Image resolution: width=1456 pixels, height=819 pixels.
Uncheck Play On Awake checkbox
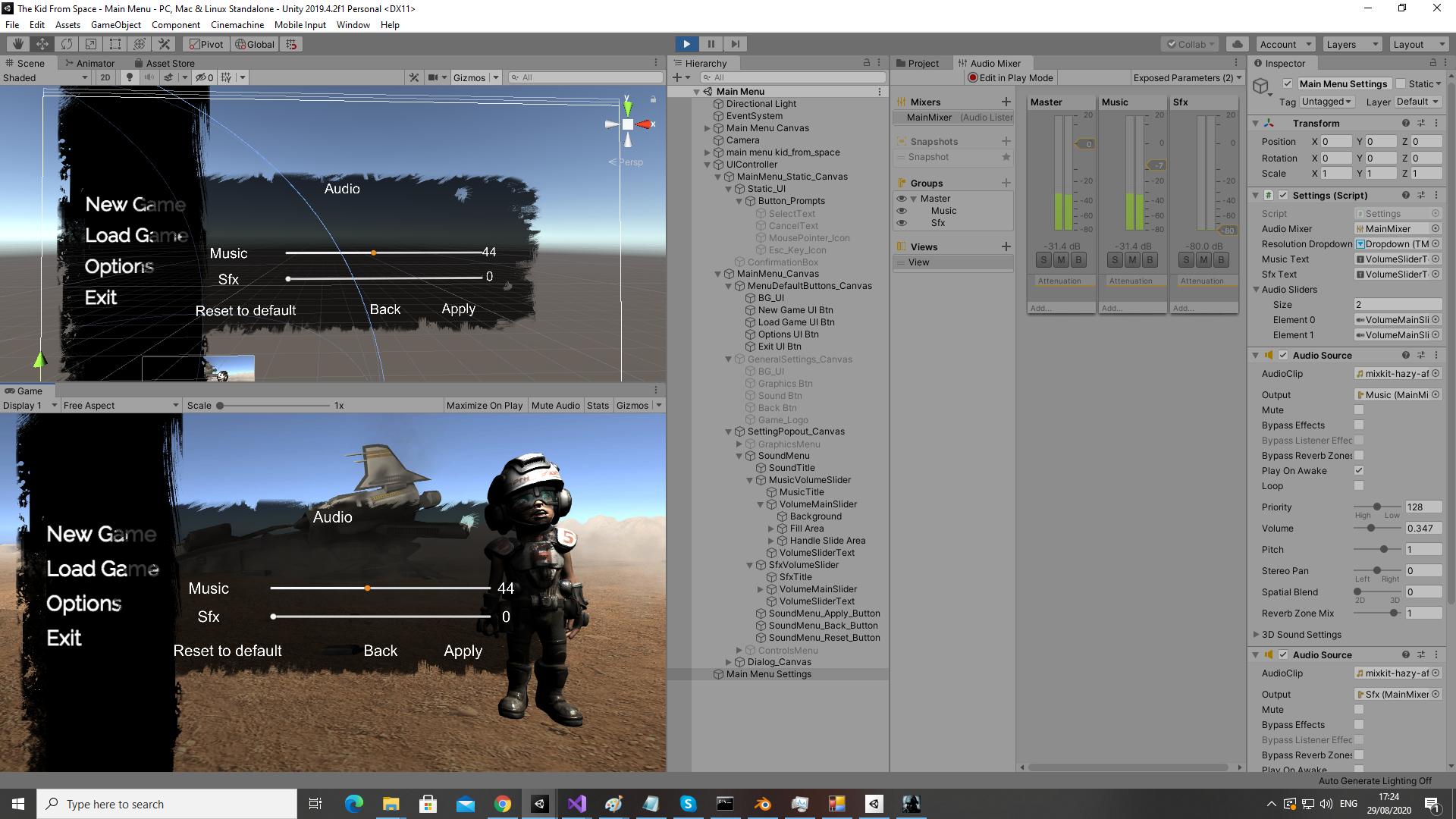(1359, 471)
